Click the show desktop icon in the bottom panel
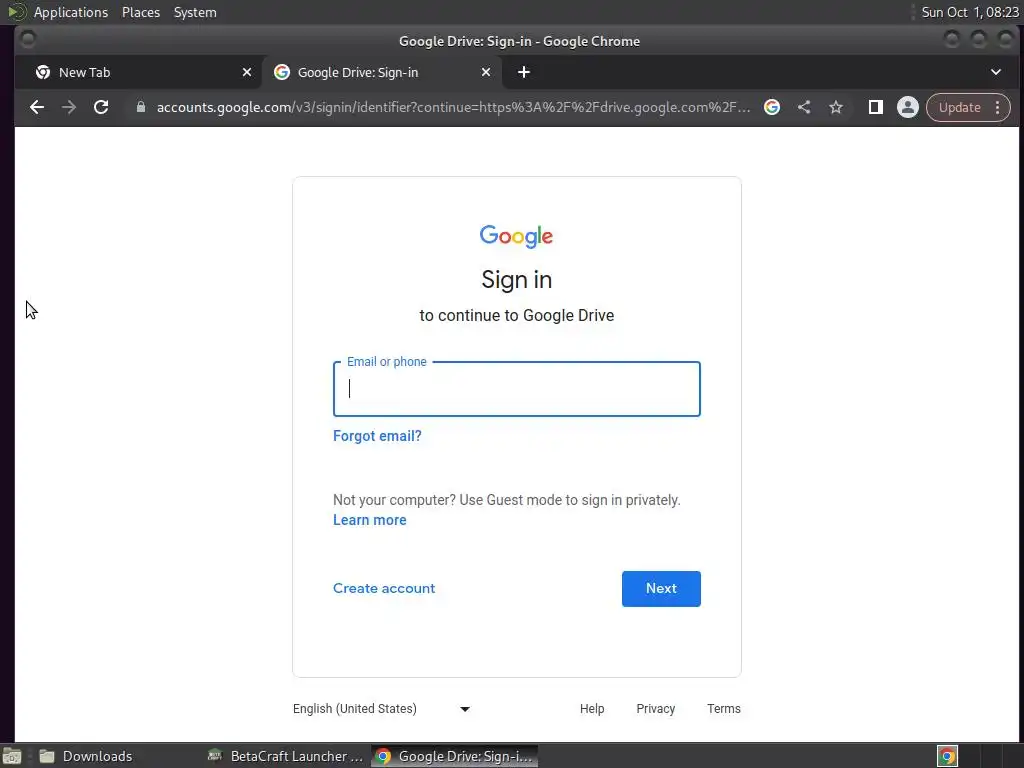This screenshot has width=1024, height=768. 12,756
